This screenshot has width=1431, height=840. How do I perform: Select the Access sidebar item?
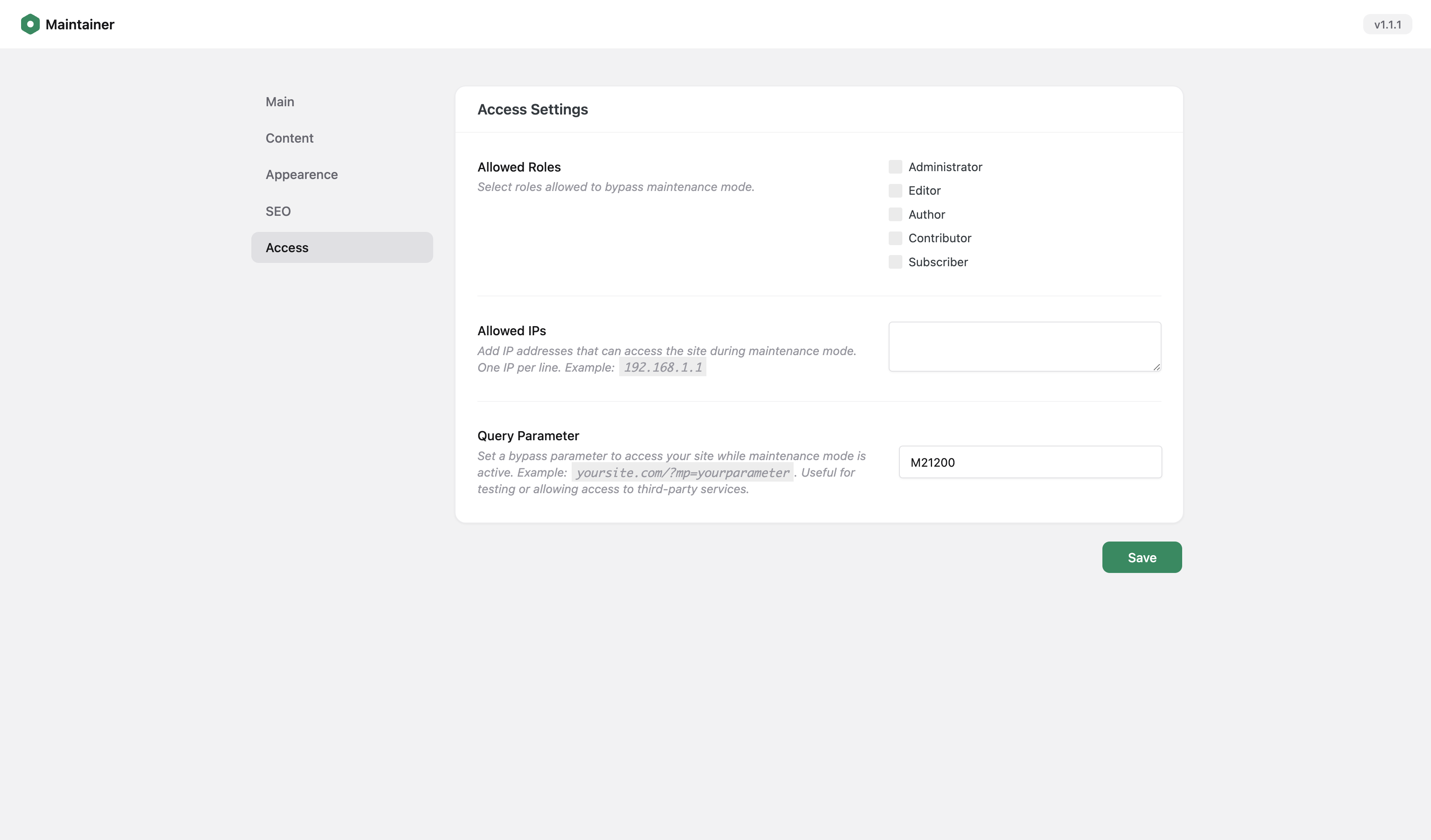coord(342,248)
